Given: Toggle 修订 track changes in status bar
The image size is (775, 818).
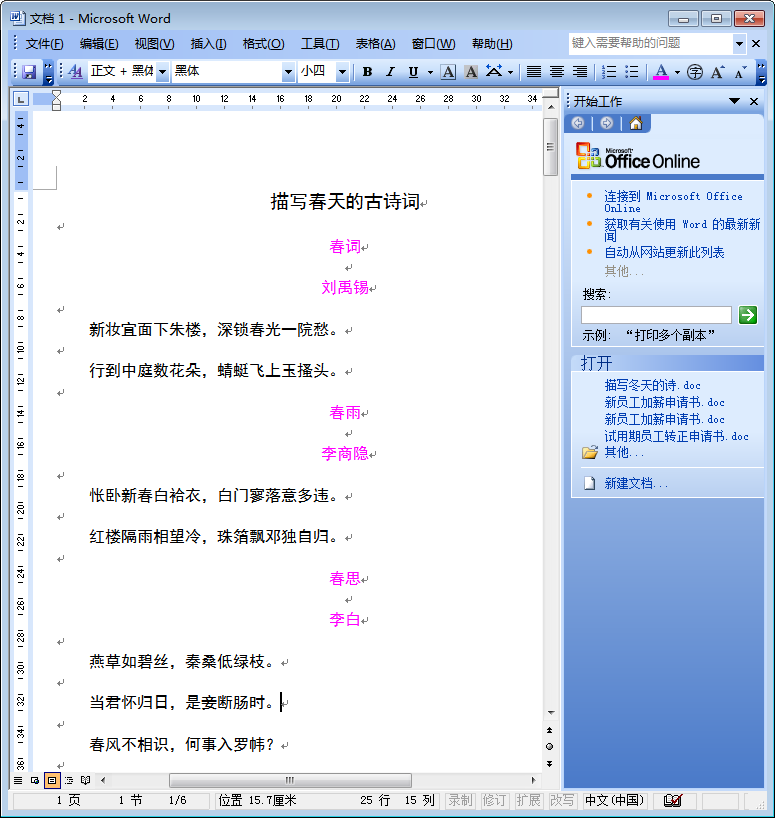Looking at the screenshot, I should pos(494,800).
